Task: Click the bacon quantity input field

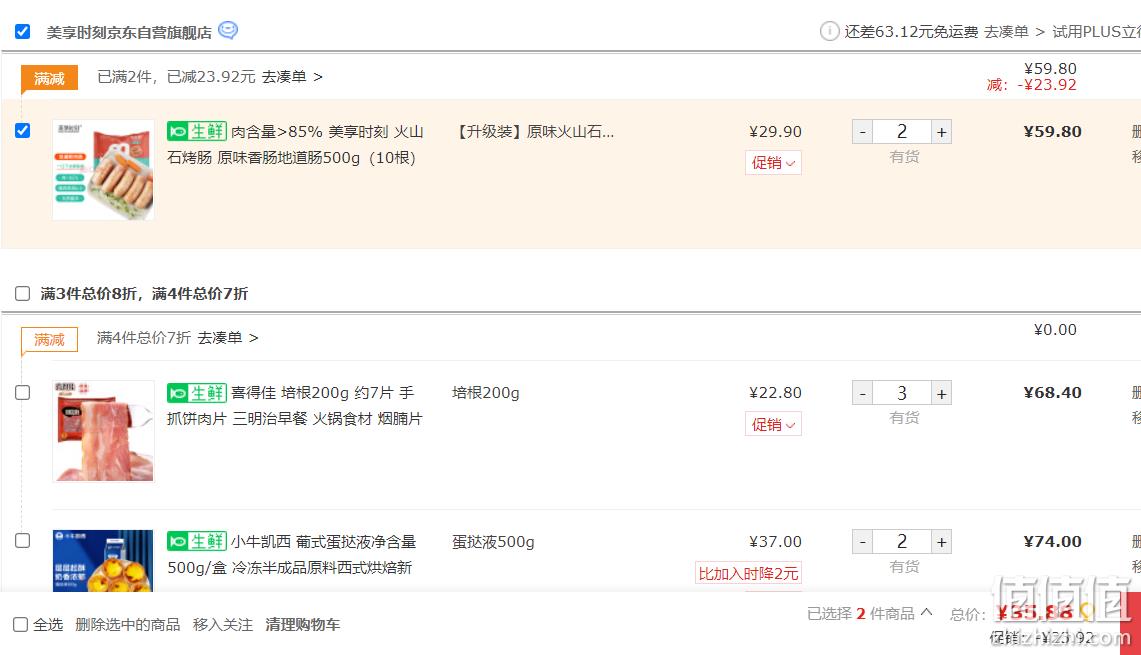Action: coord(902,393)
